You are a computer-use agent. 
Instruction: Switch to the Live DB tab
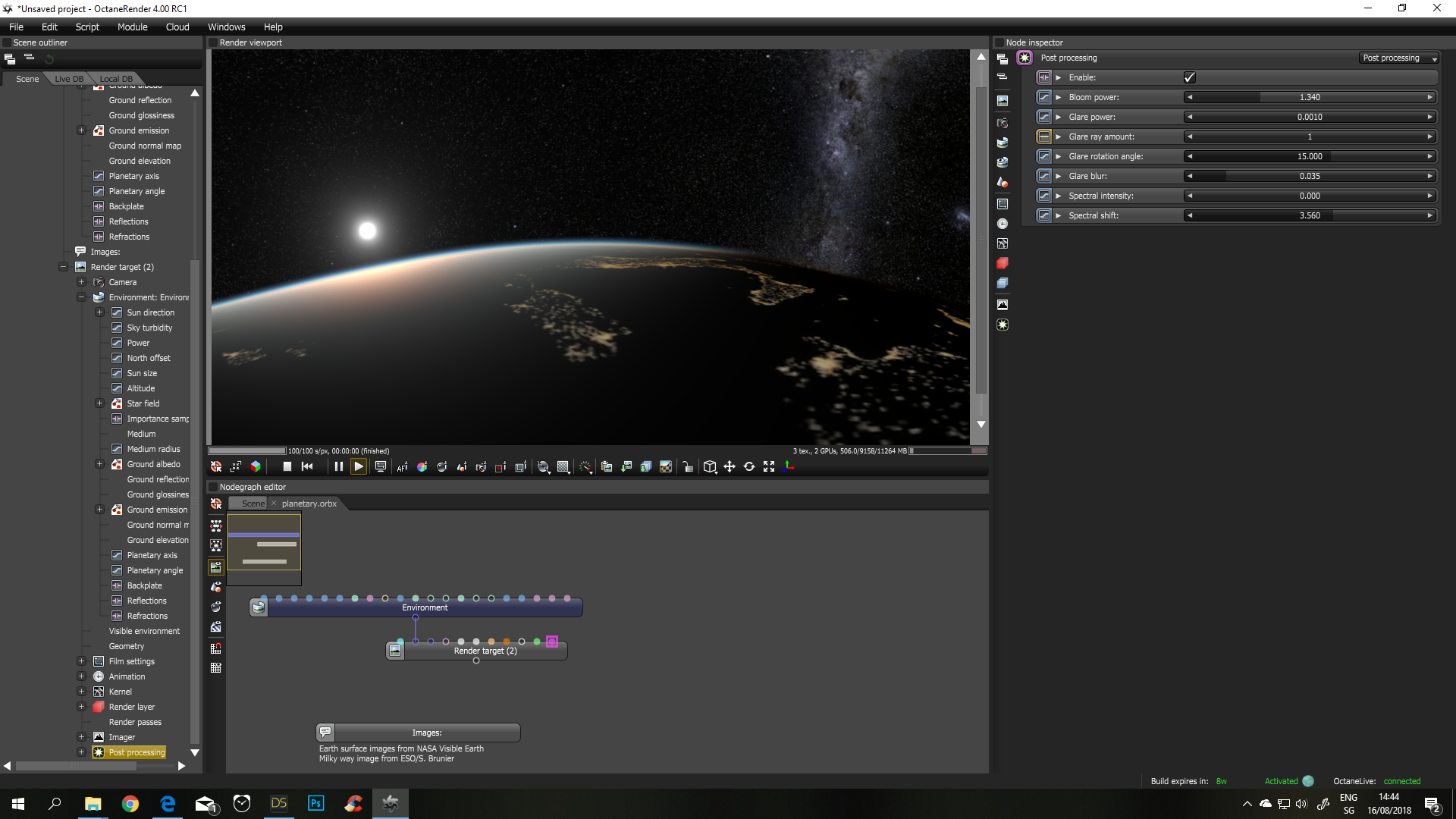click(69, 79)
